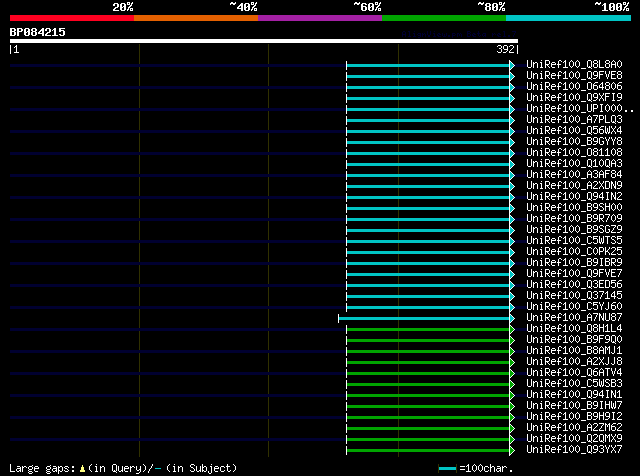Open hit UniRef100_O64806
The width and height of the screenshot is (640, 476).
pyautogui.click(x=574, y=87)
